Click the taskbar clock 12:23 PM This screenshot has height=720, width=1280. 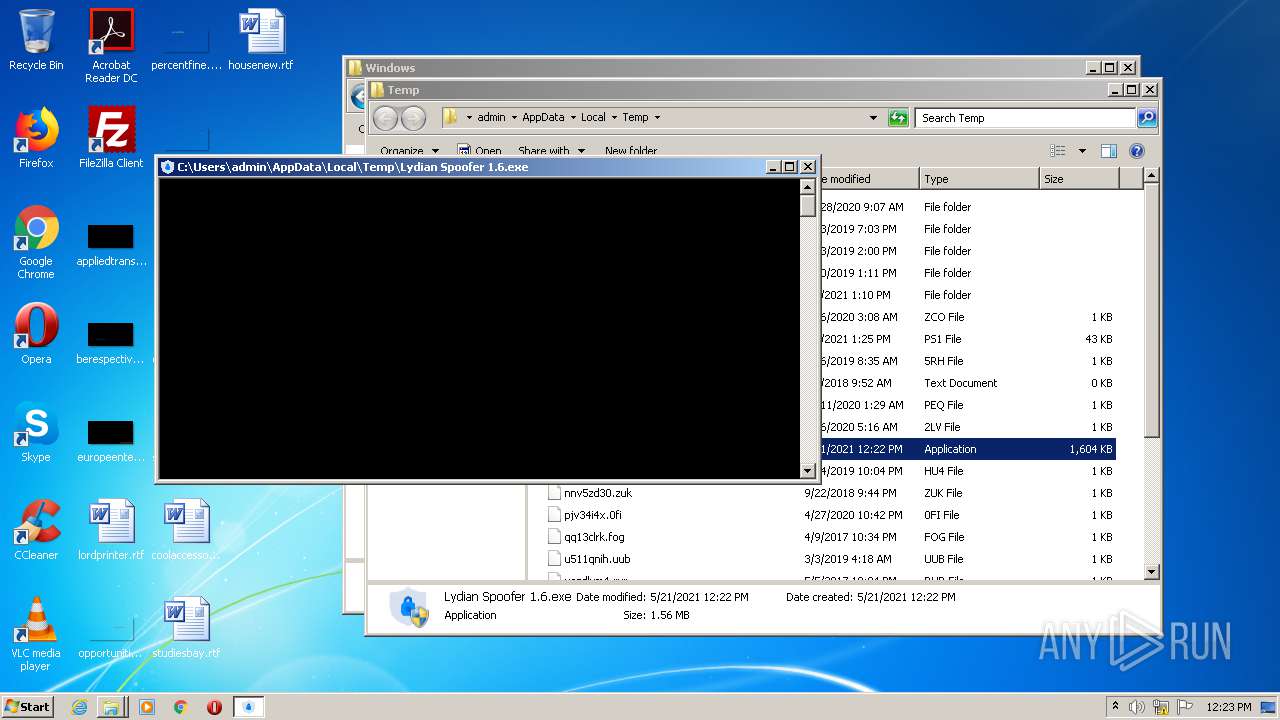(x=1229, y=707)
